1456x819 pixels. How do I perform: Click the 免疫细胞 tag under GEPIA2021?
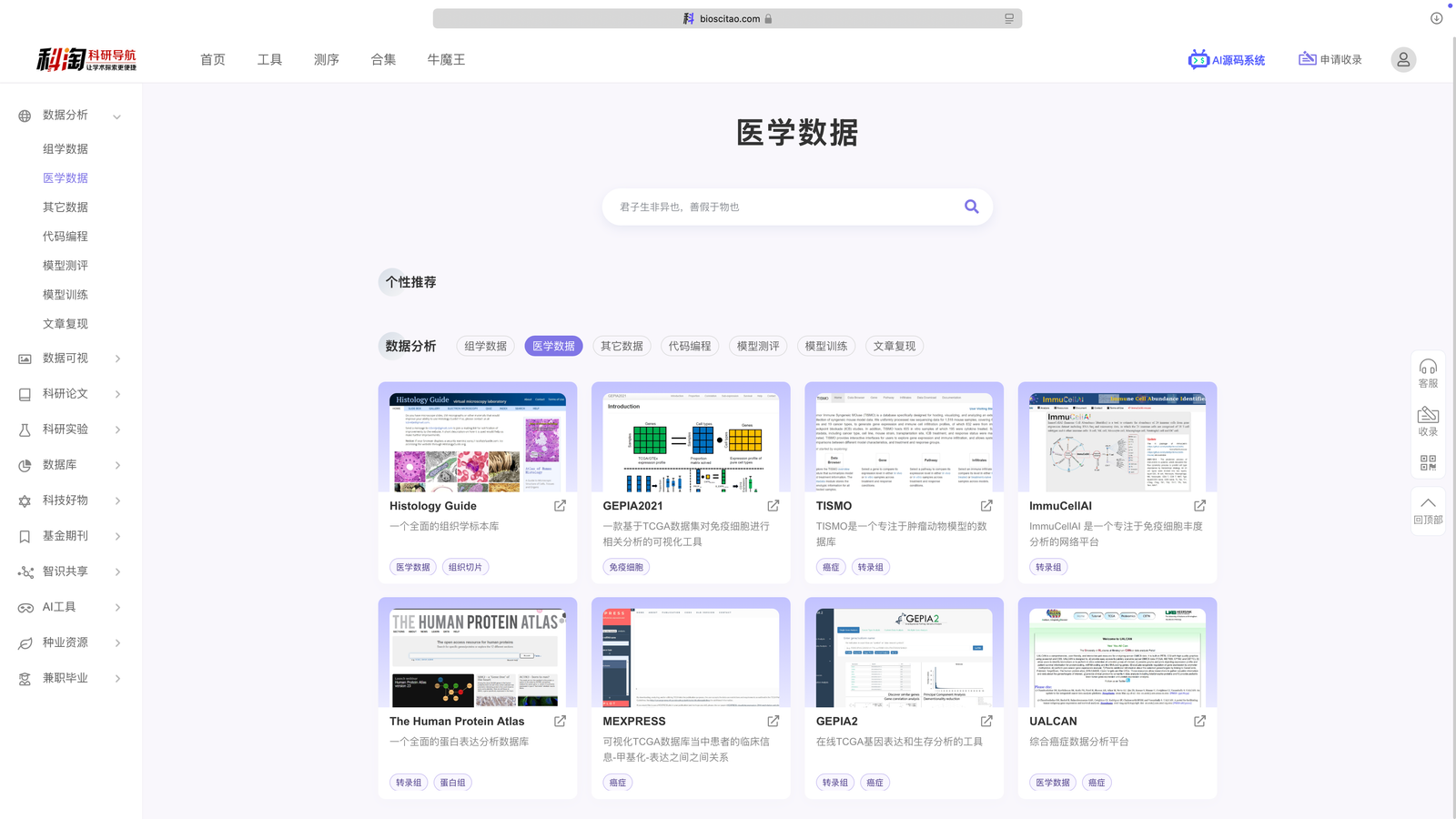coord(626,567)
